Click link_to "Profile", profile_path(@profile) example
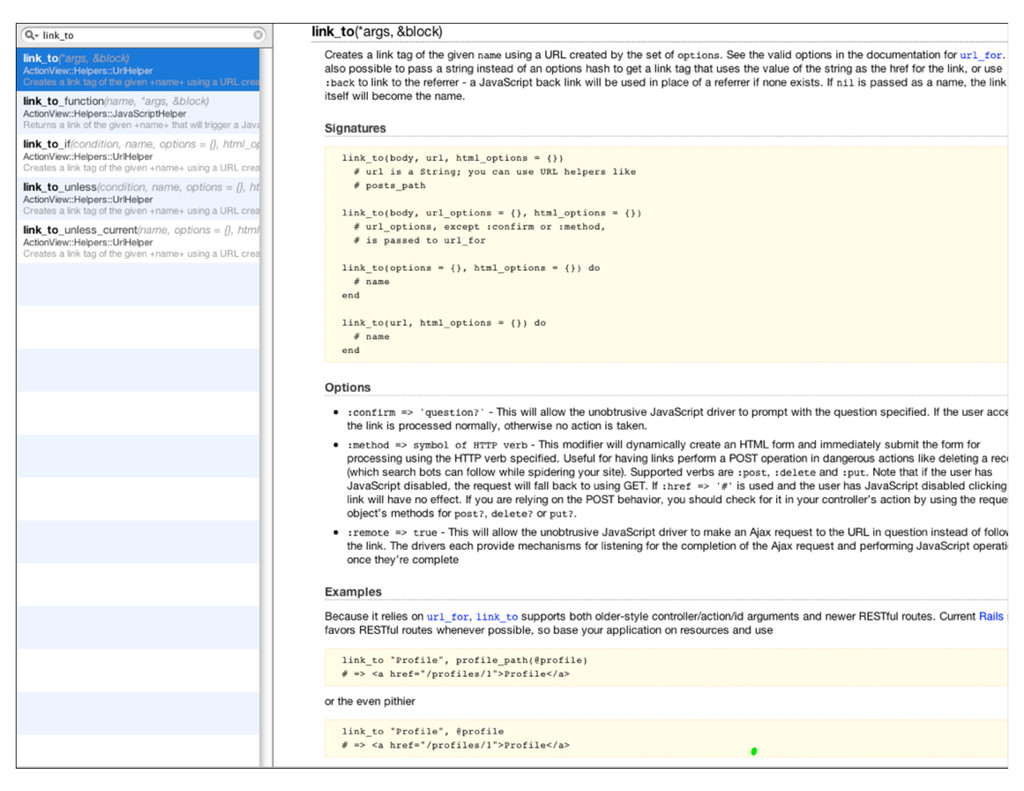 tap(464, 660)
